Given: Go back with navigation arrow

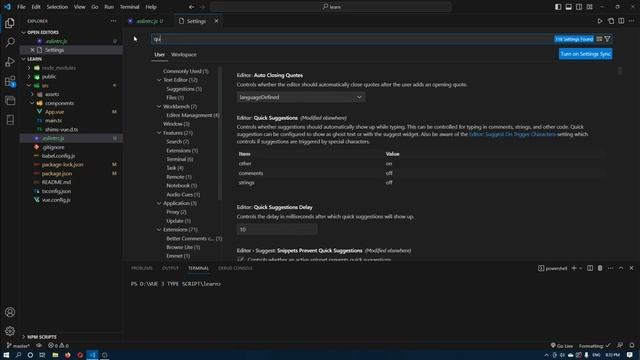Looking at the screenshot, I should 191,7.
